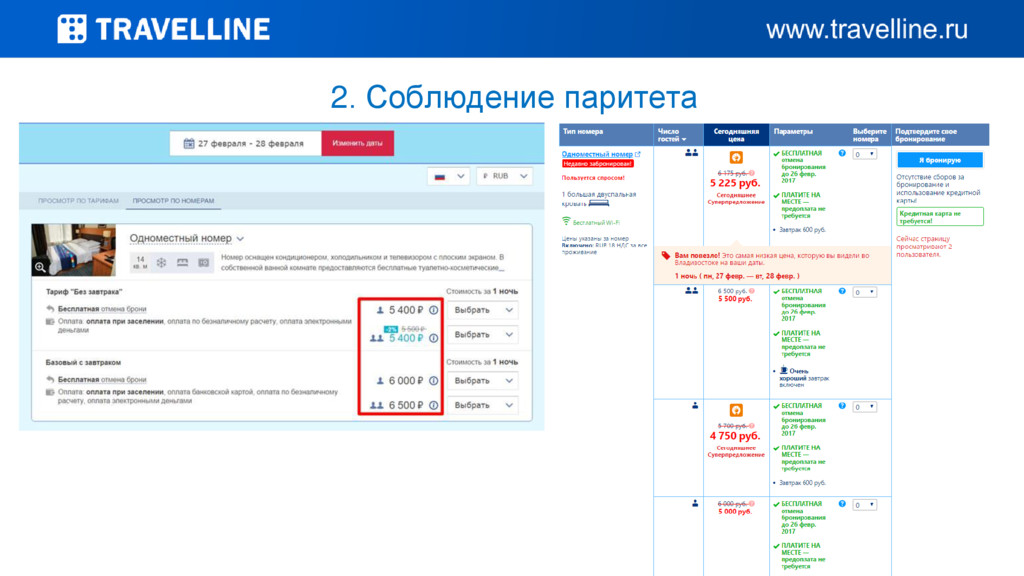
Task: Click the external link icon beside Одноместный номер link
Action: (x=638, y=154)
